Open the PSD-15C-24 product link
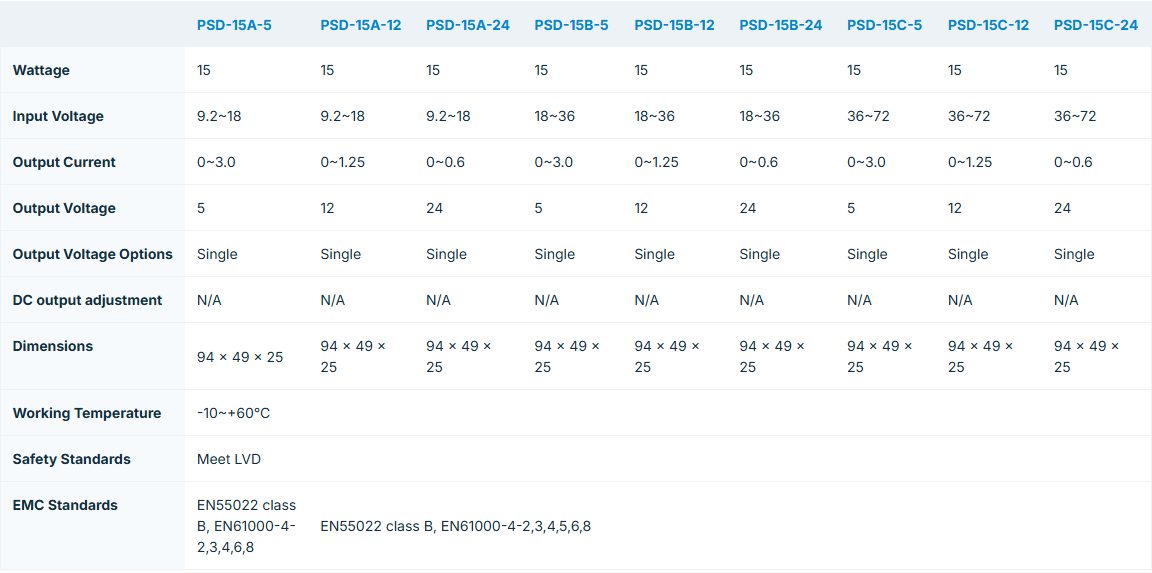This screenshot has width=1152, height=573. tap(1095, 25)
